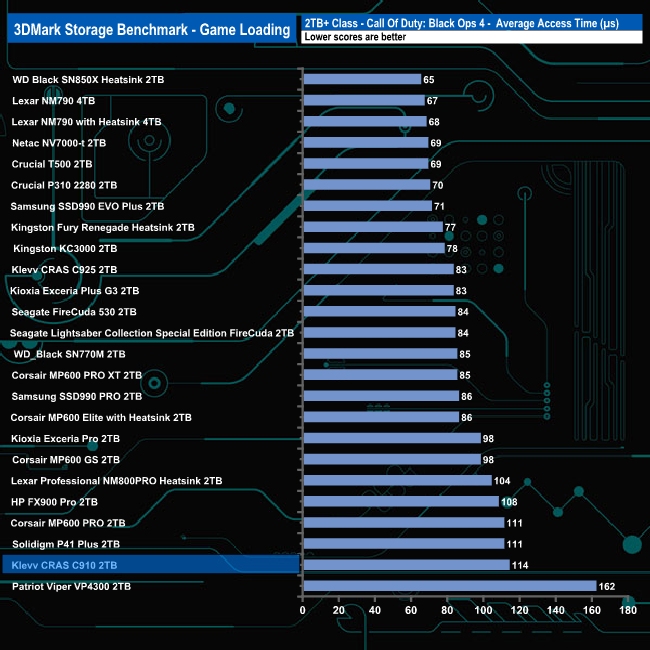
Task: Select the Kingston KC3000 2TB bar
Action: point(374,248)
